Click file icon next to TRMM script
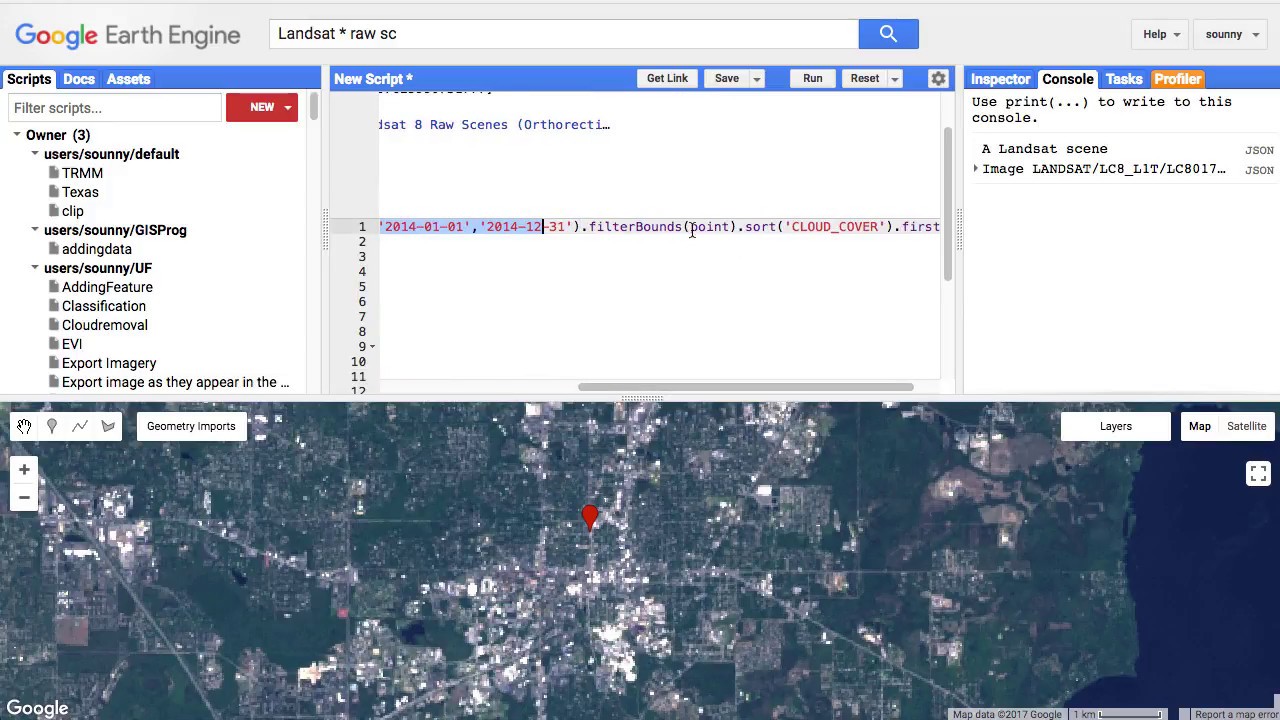 pyautogui.click(x=53, y=173)
